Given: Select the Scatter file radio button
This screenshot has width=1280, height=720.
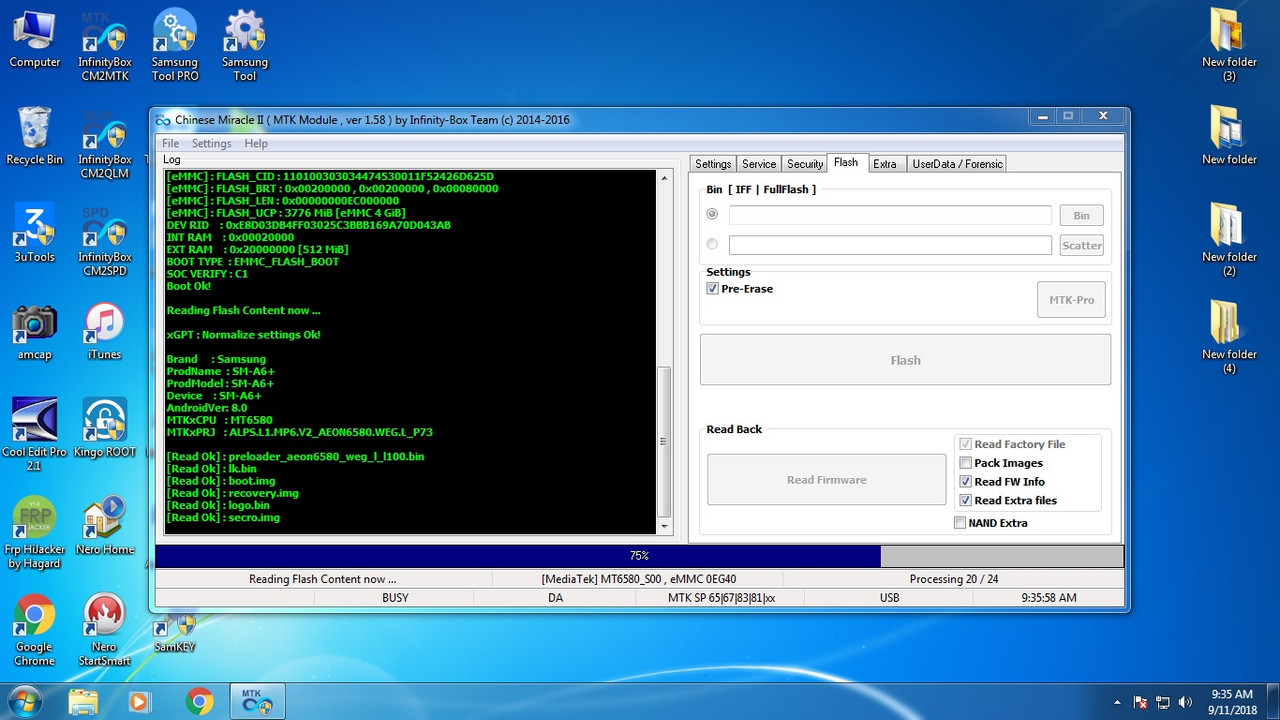Looking at the screenshot, I should 712,244.
